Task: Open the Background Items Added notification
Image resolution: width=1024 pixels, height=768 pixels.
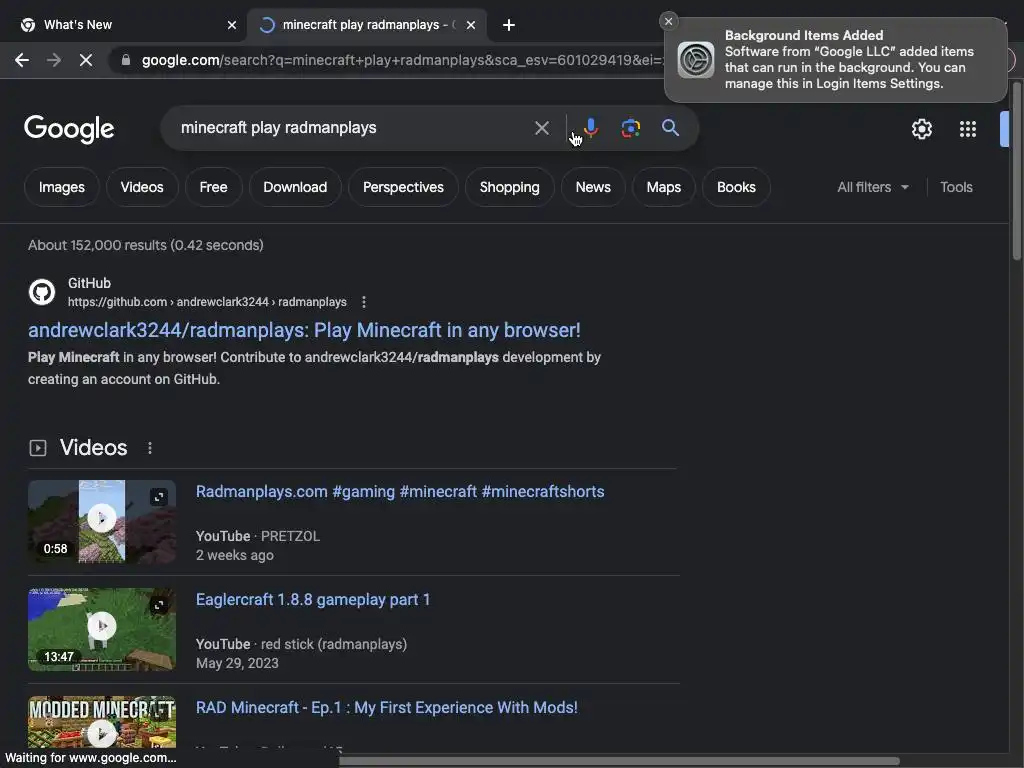Action: [x=835, y=60]
